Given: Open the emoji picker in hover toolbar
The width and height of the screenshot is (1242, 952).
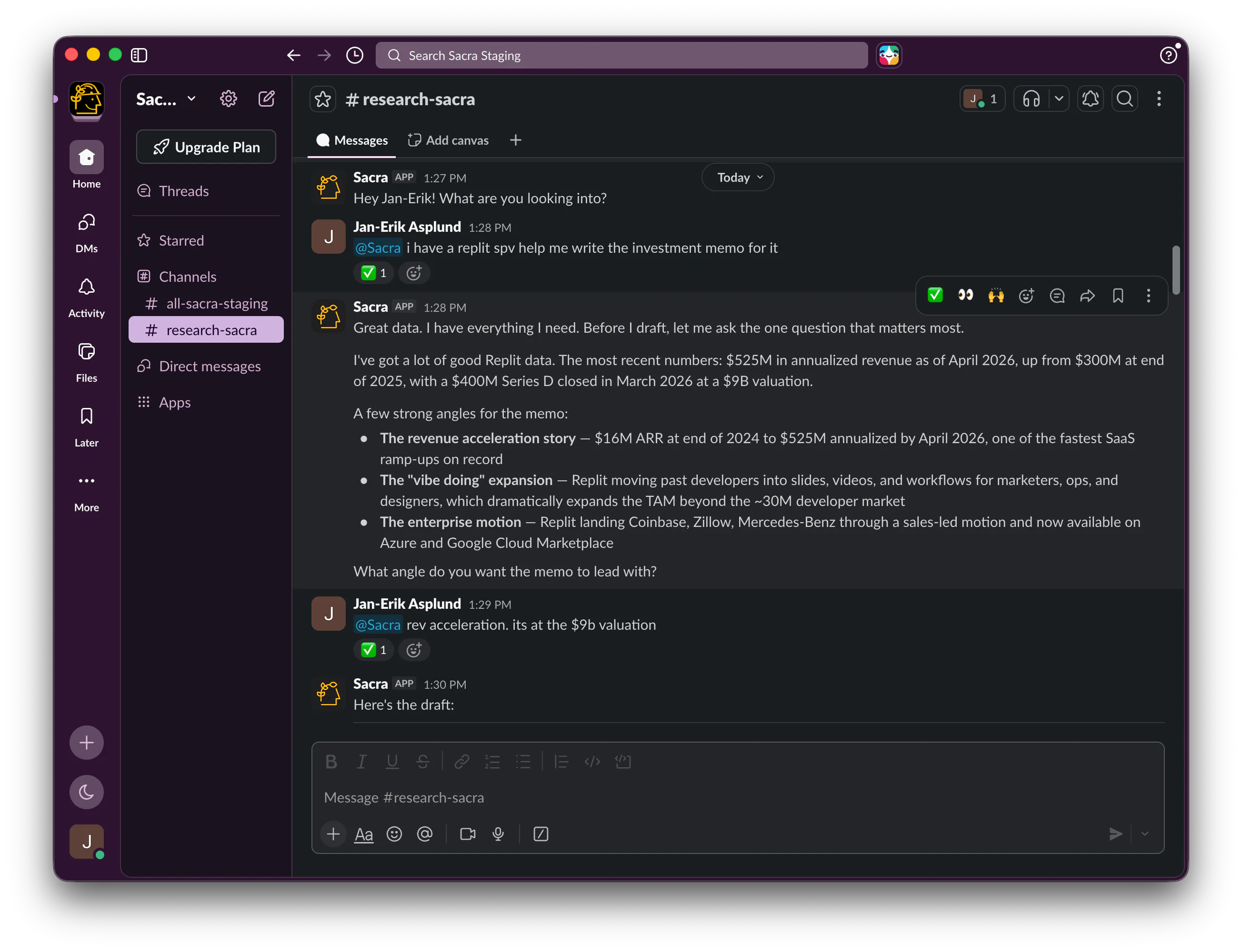Looking at the screenshot, I should [x=1027, y=295].
